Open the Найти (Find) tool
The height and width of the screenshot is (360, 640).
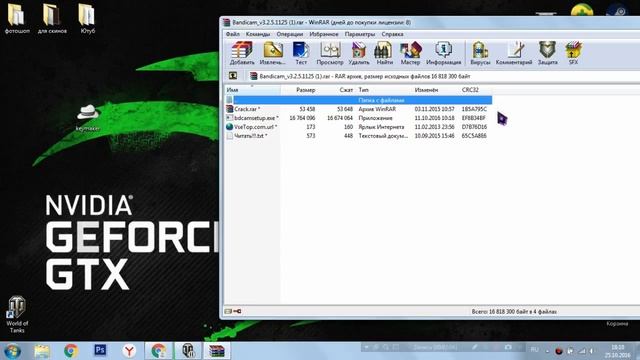(384, 53)
